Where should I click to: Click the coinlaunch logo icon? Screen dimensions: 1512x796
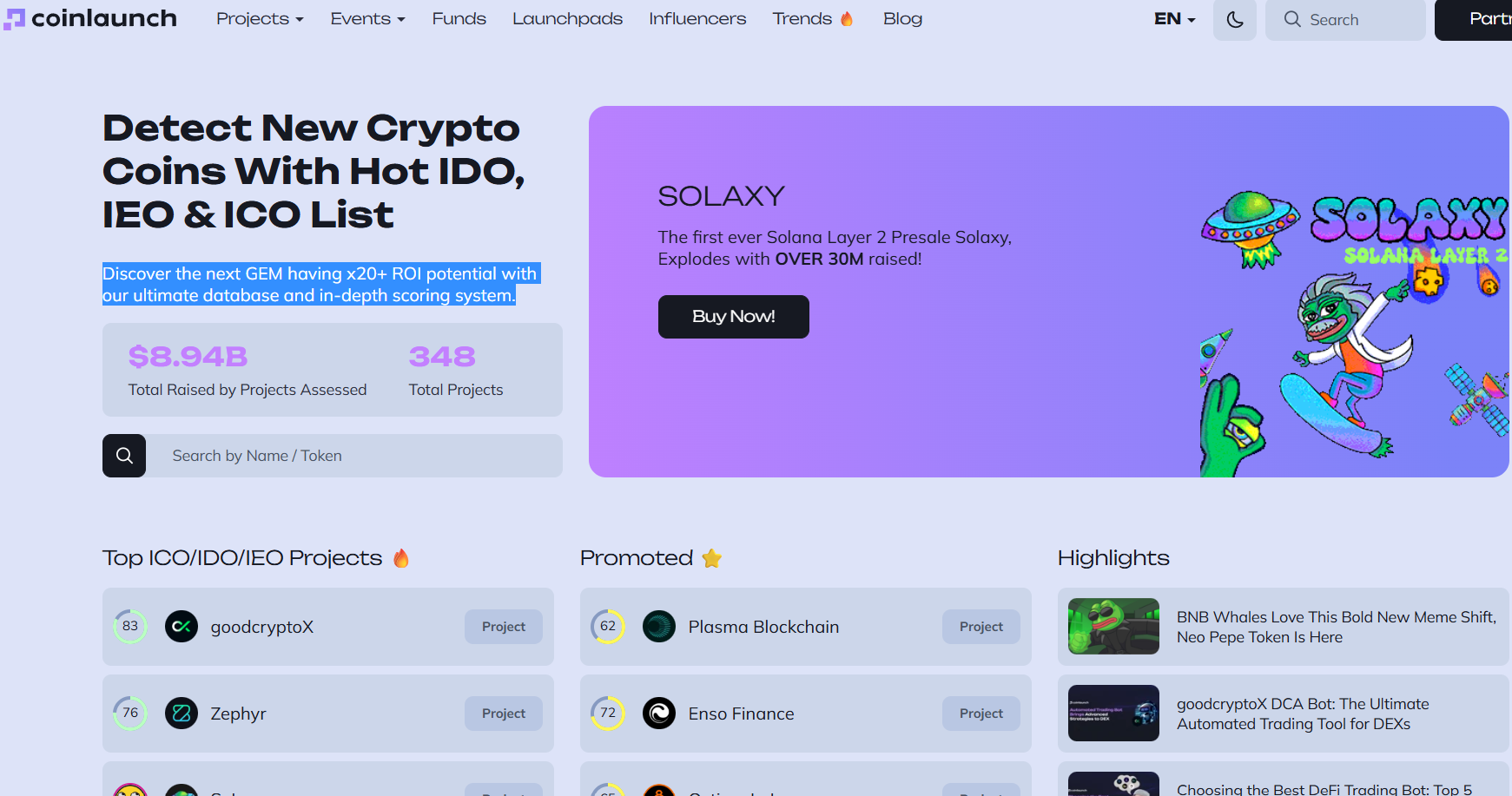pyautogui.click(x=14, y=19)
